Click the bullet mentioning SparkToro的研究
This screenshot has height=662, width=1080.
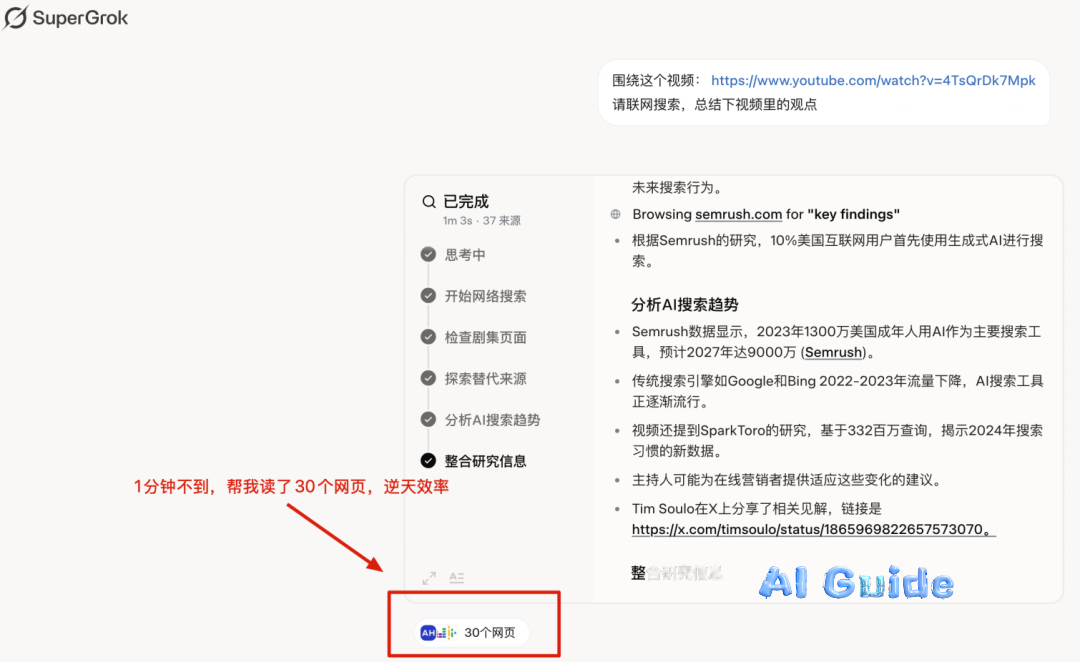(837, 441)
